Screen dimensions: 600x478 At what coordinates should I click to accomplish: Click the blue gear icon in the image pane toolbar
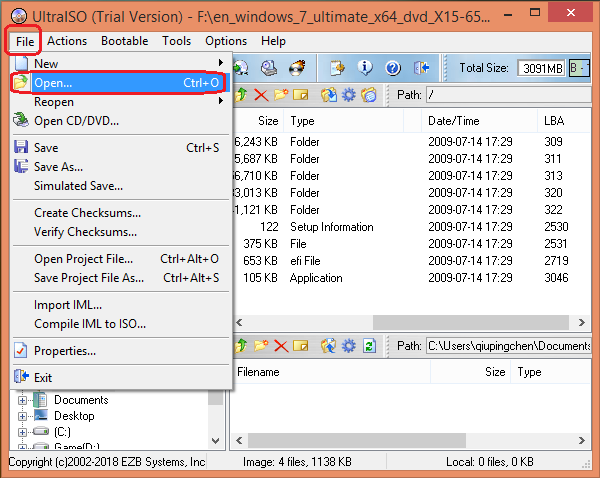[348, 95]
